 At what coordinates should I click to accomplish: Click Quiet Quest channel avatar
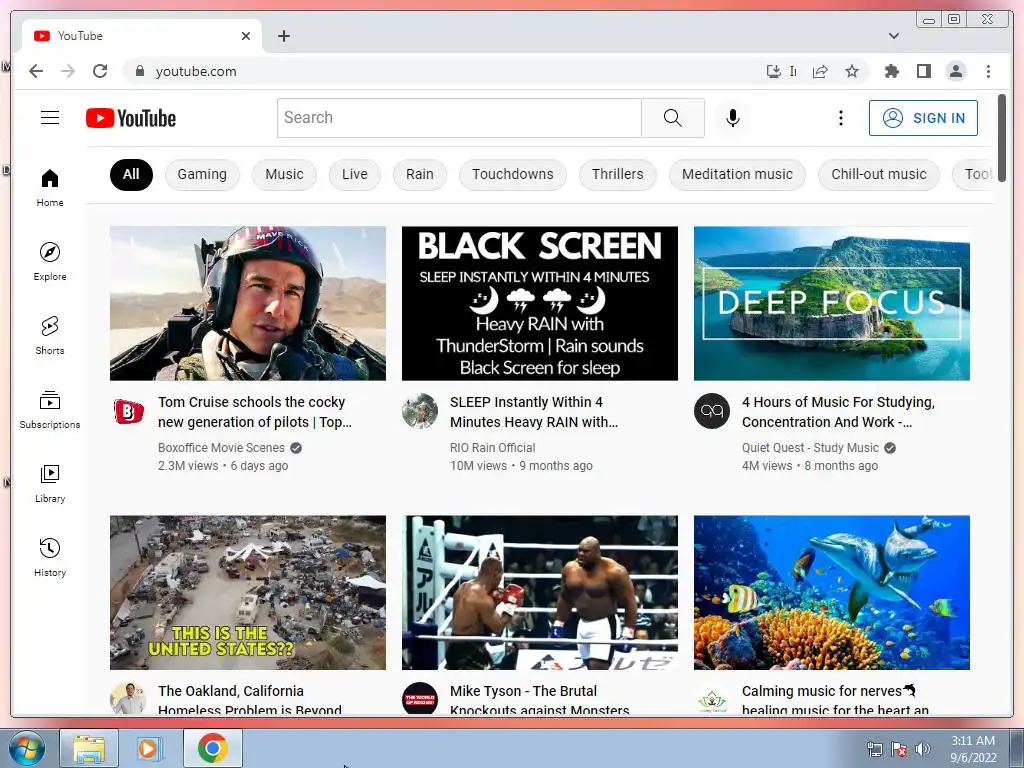[x=712, y=411]
